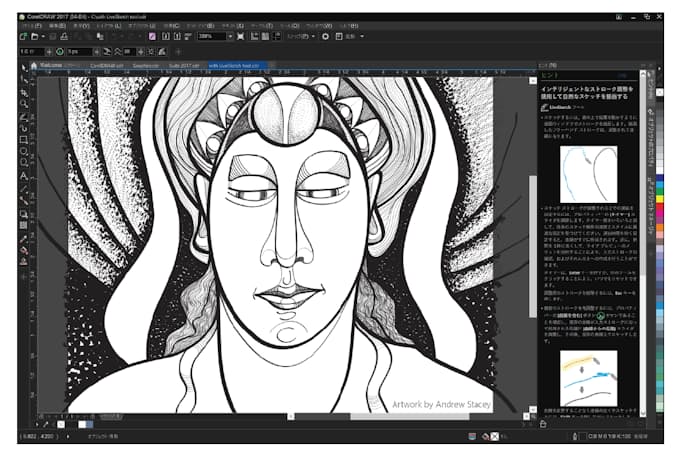Click the Print icon in toolbar
Screen dimensions: 680x463
pyautogui.click(x=64, y=36)
